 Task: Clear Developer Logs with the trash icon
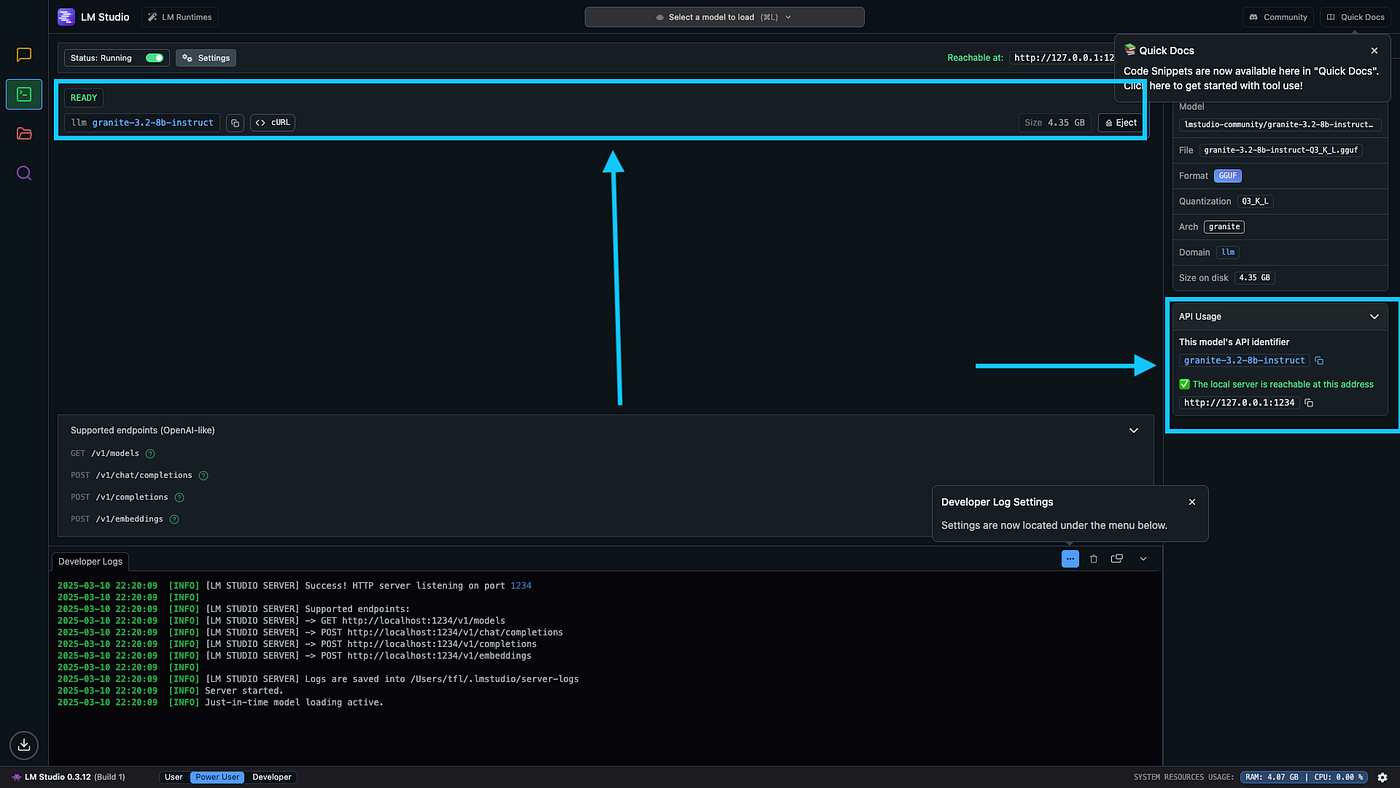click(x=1093, y=559)
